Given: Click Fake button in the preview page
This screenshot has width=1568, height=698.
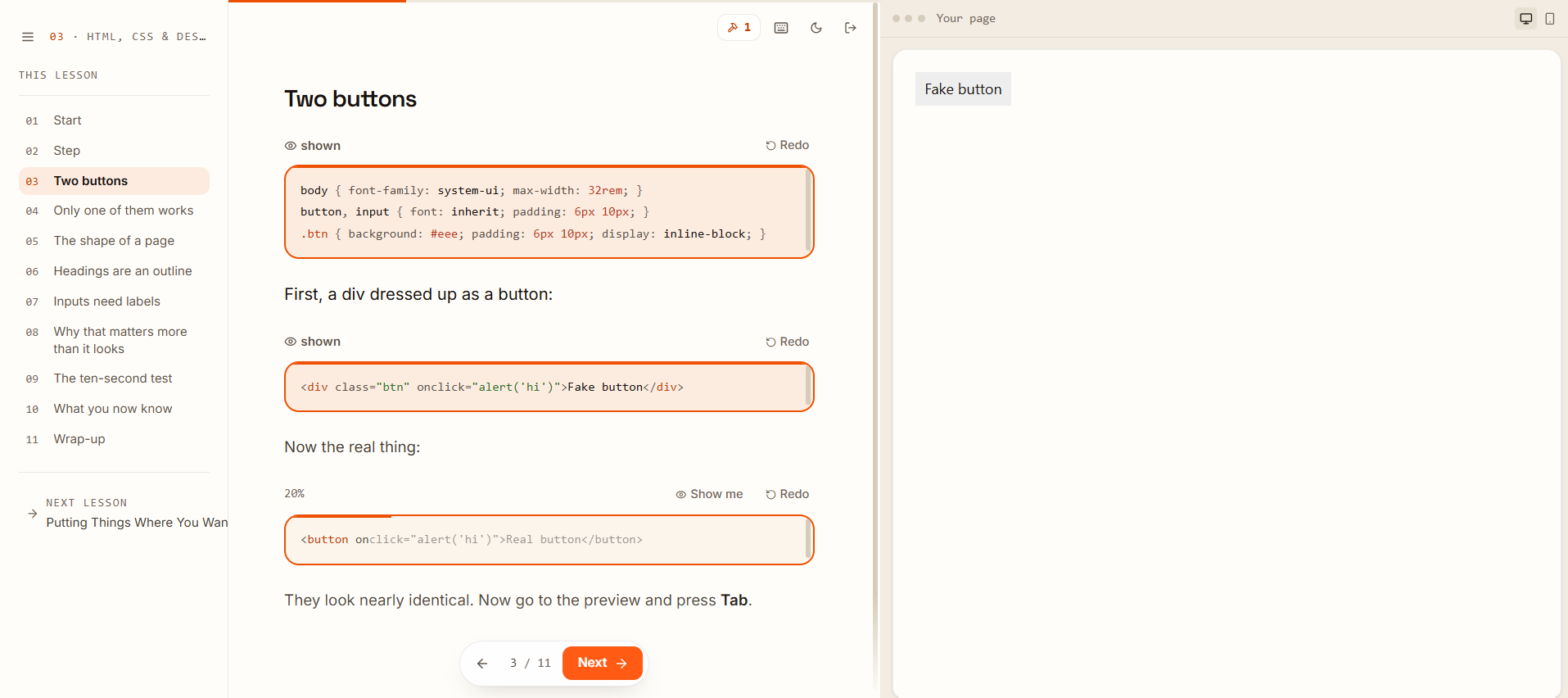Looking at the screenshot, I should 963,89.
